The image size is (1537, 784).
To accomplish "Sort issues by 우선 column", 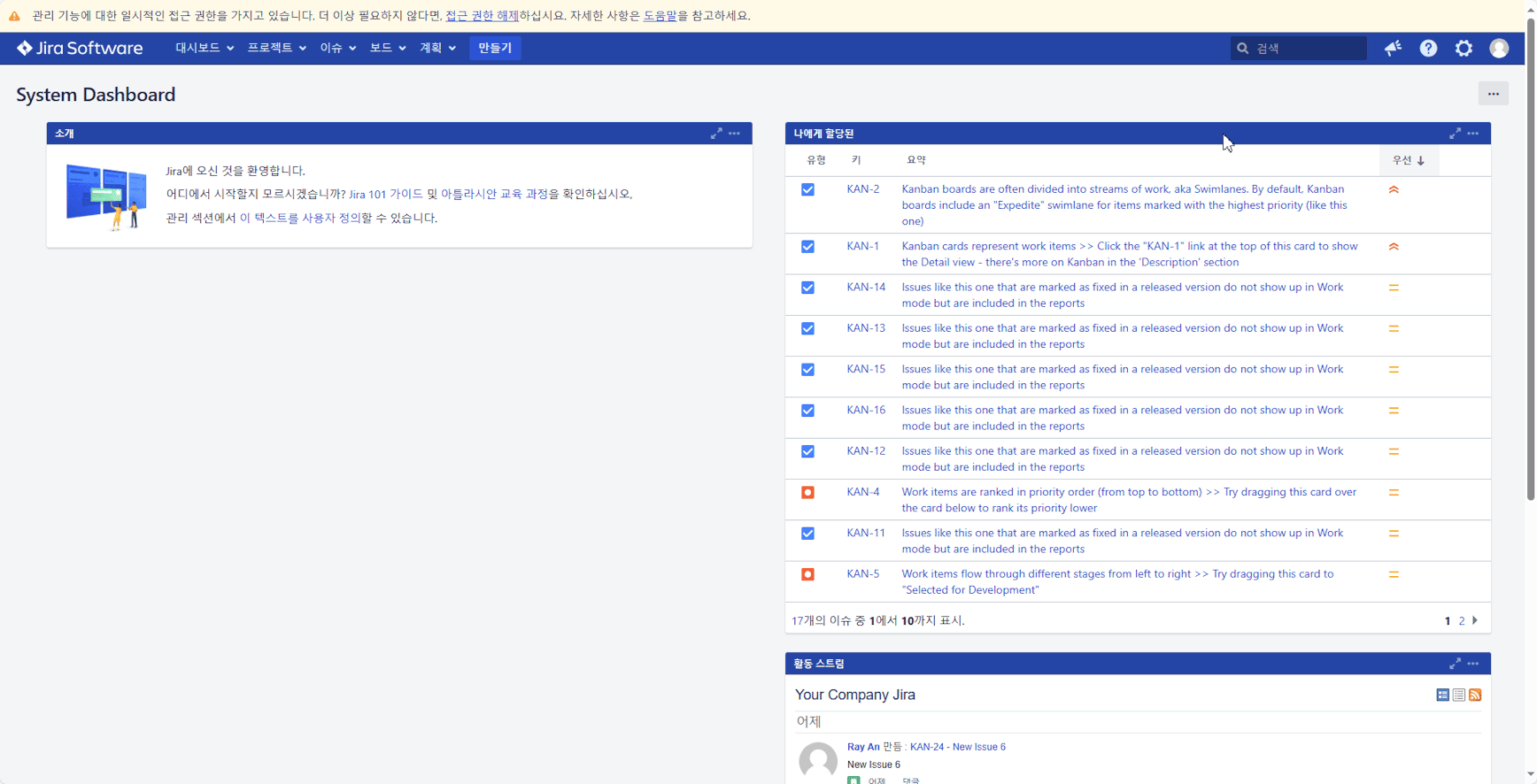I will (1408, 160).
